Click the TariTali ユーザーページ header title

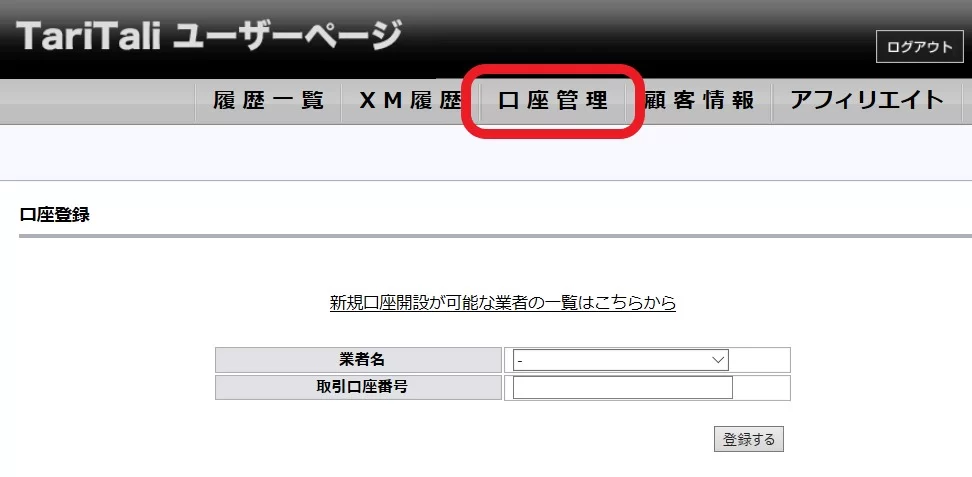[210, 35]
